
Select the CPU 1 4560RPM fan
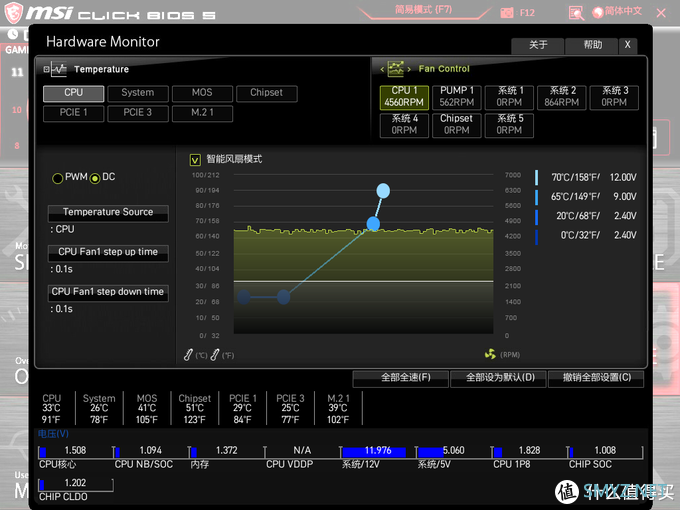[x=404, y=97]
